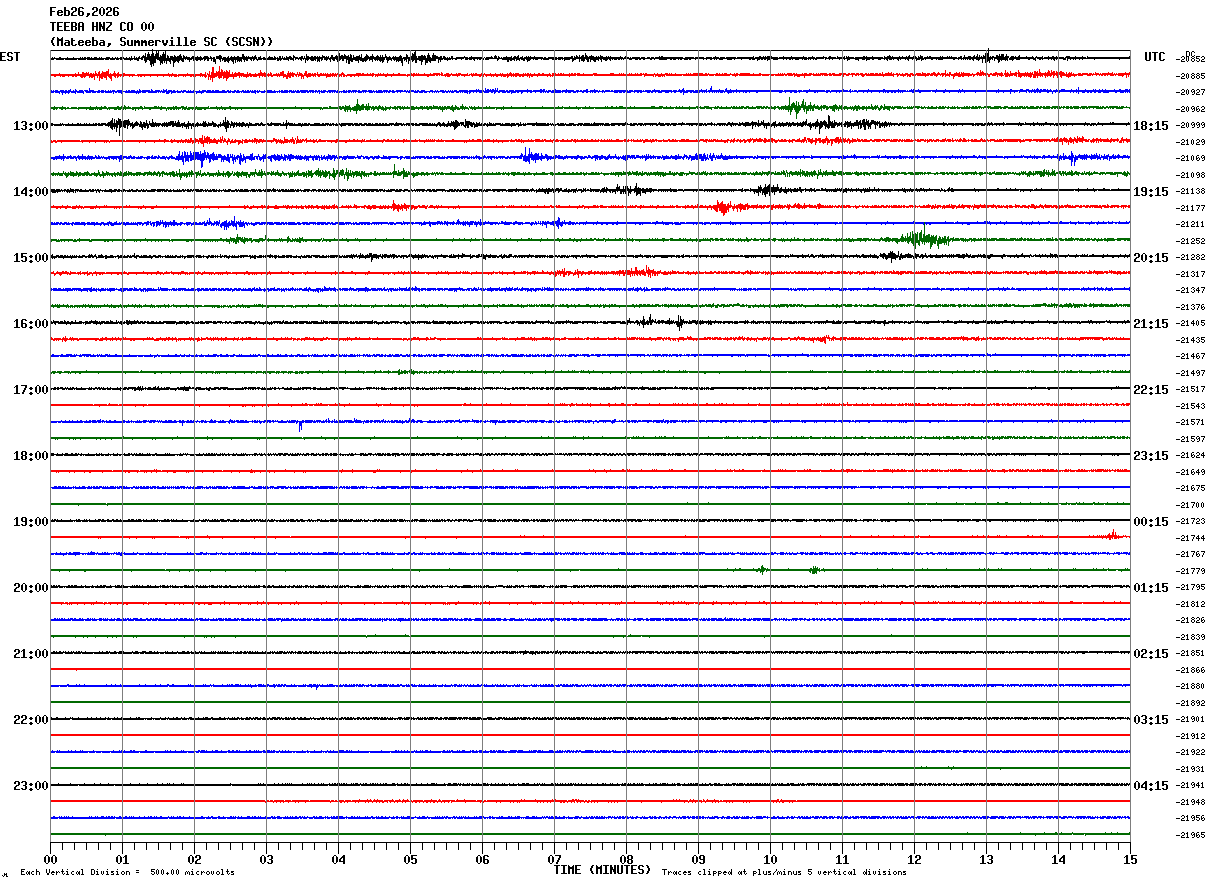
Task: Click the 20:00 EST row label
Action: pos(31,588)
